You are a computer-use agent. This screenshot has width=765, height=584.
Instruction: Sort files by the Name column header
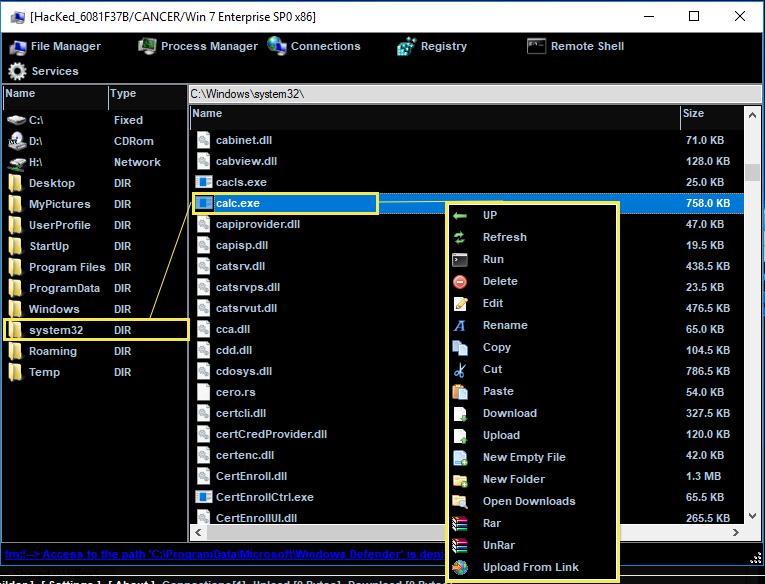coord(435,114)
